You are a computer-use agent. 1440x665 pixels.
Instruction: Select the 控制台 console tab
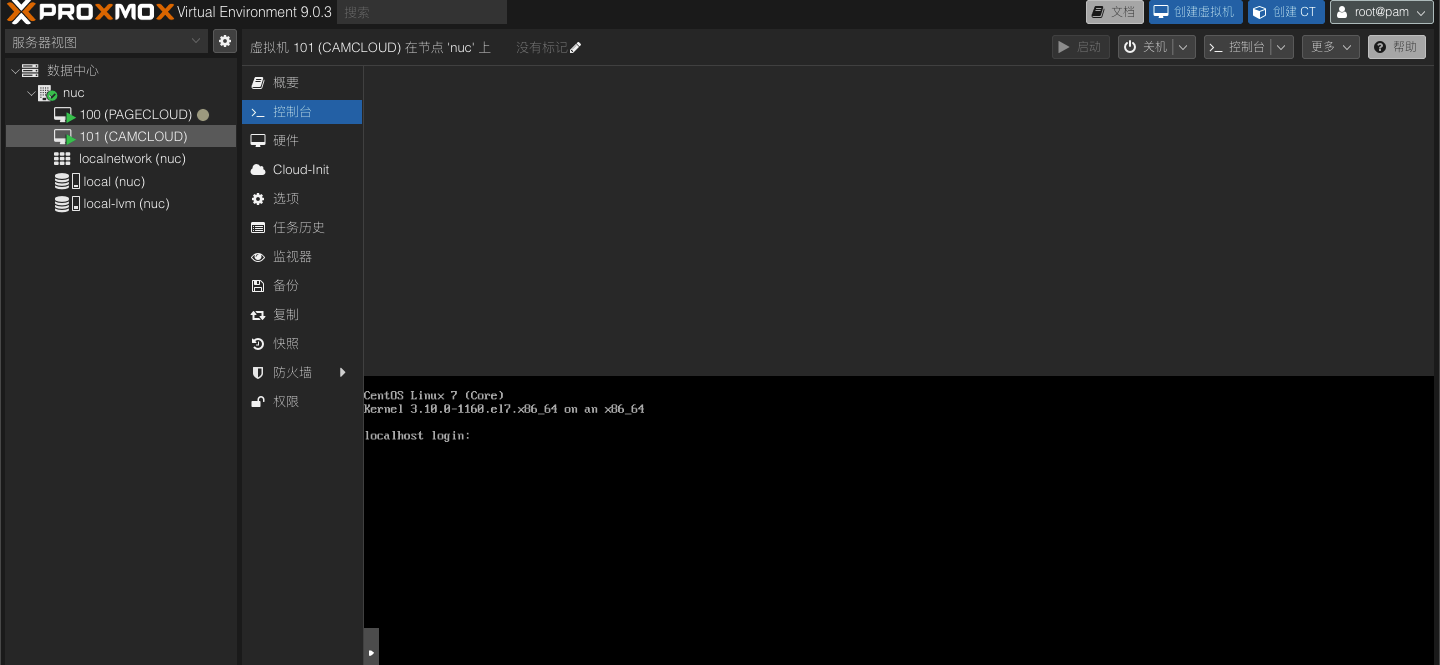tap(302, 112)
